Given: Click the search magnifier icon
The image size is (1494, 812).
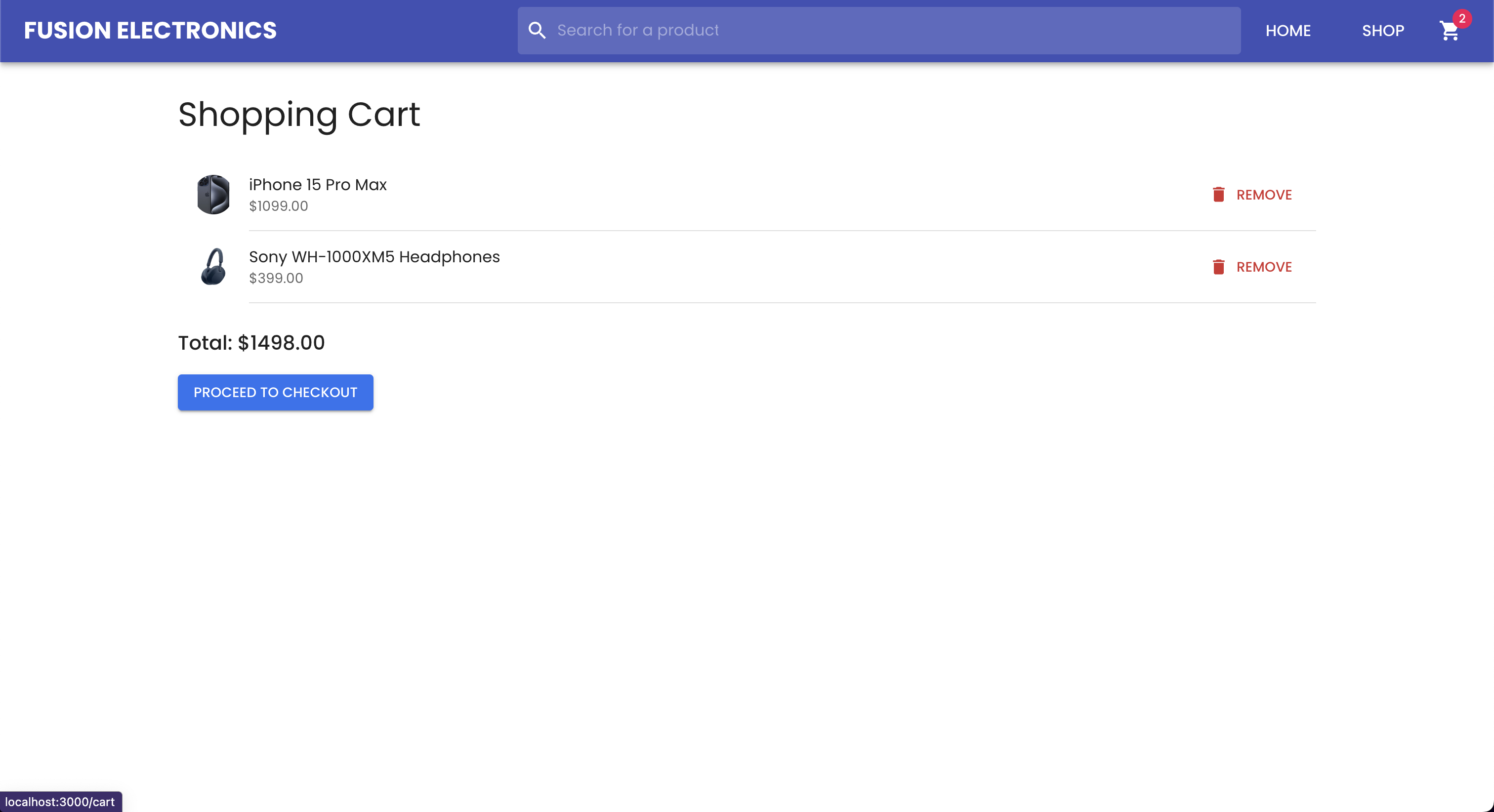Looking at the screenshot, I should coord(537,31).
